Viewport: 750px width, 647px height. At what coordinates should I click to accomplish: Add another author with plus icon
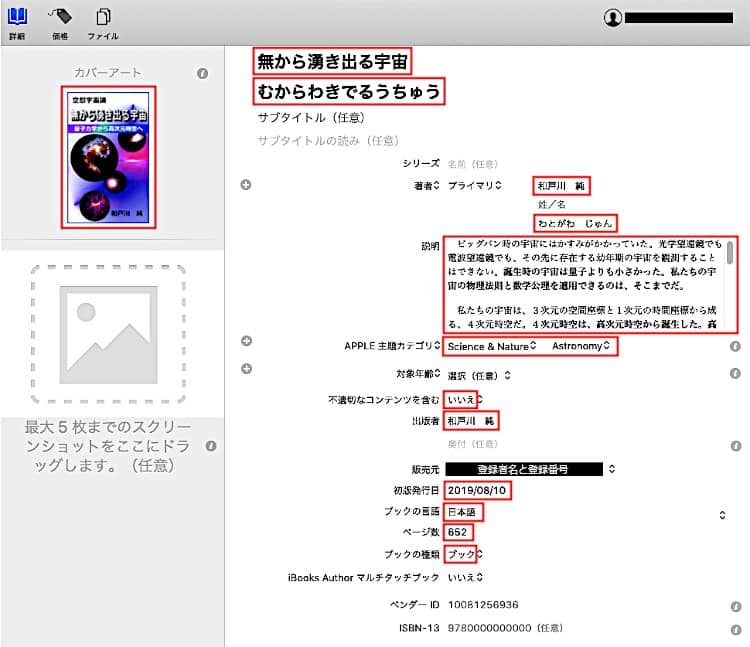[x=246, y=185]
